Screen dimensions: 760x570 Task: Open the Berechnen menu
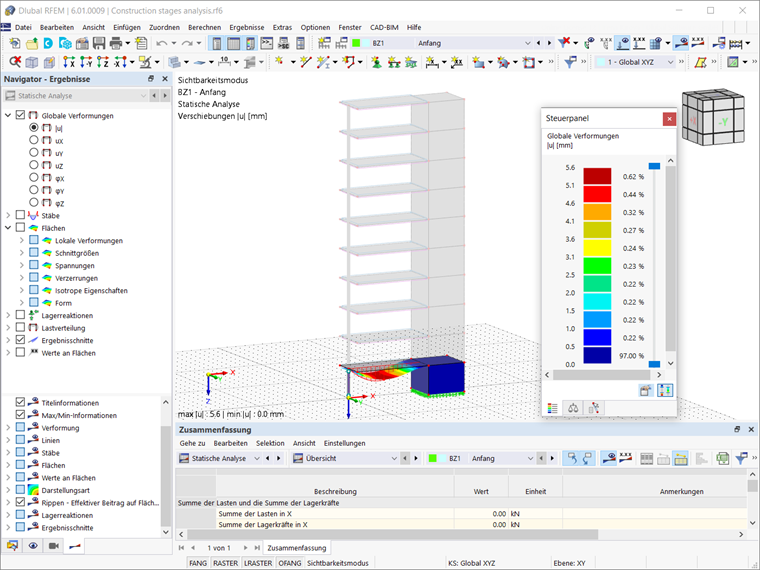coord(205,28)
